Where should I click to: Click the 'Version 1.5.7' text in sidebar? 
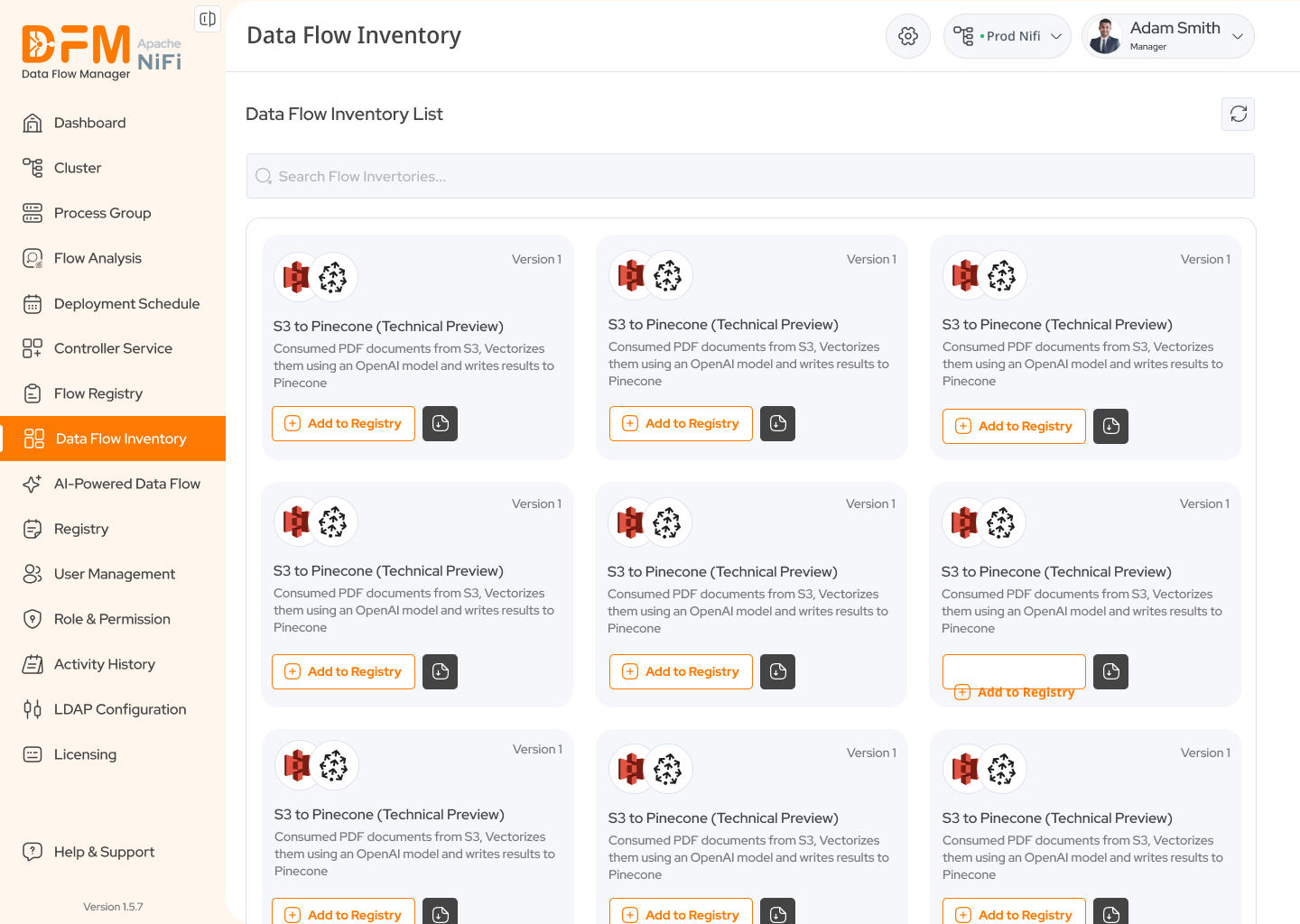coord(113,907)
